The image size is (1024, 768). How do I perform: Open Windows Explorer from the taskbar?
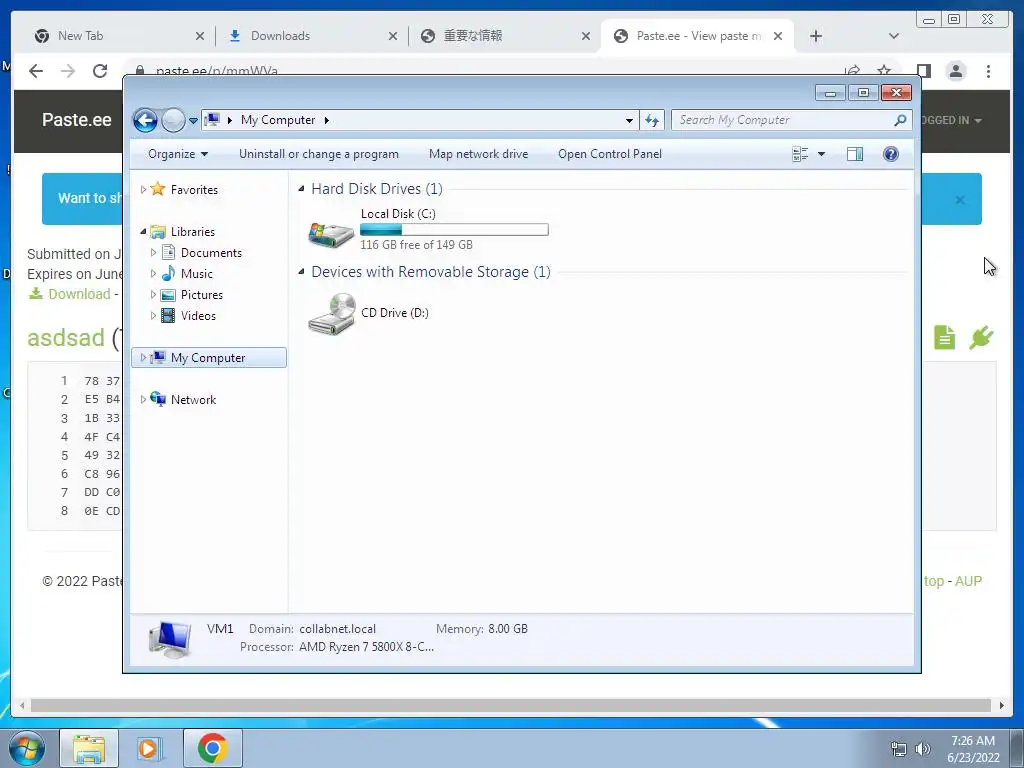(x=89, y=748)
